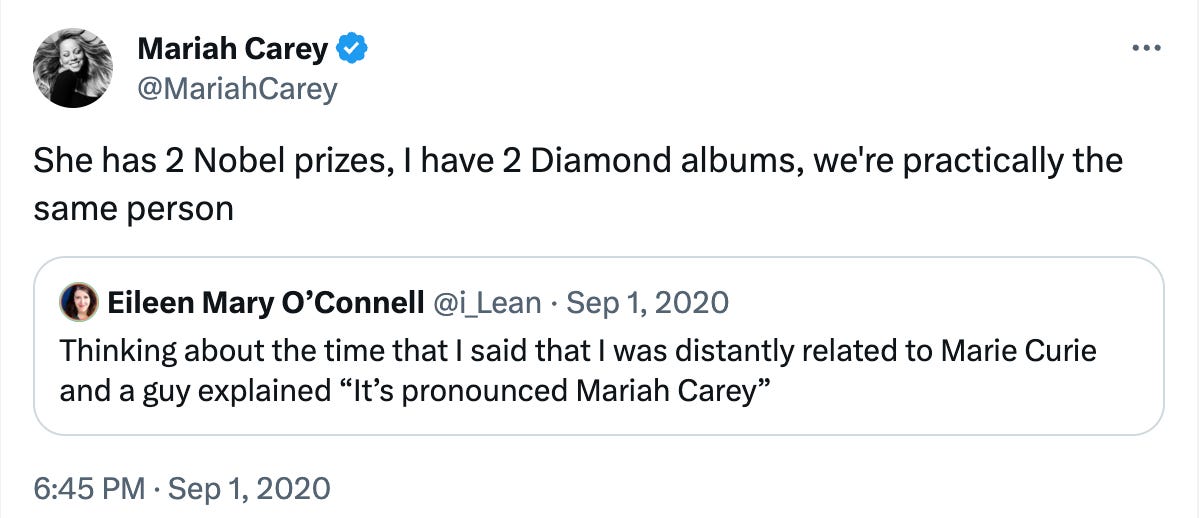Screen dimensions: 1204x518
Task: Open Eileen Mary O'Connell's name link
Action: point(264,302)
